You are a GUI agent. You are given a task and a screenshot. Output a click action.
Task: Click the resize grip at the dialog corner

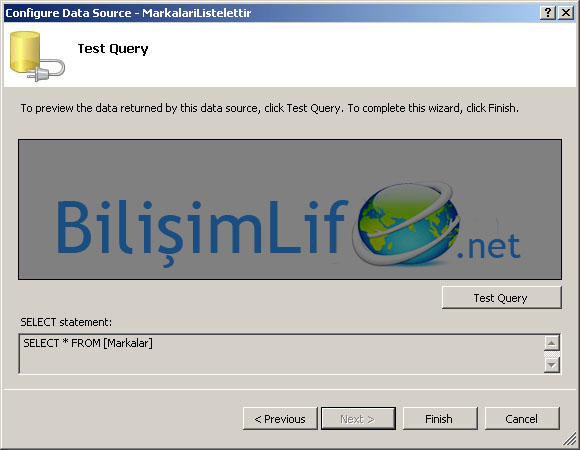[570, 440]
